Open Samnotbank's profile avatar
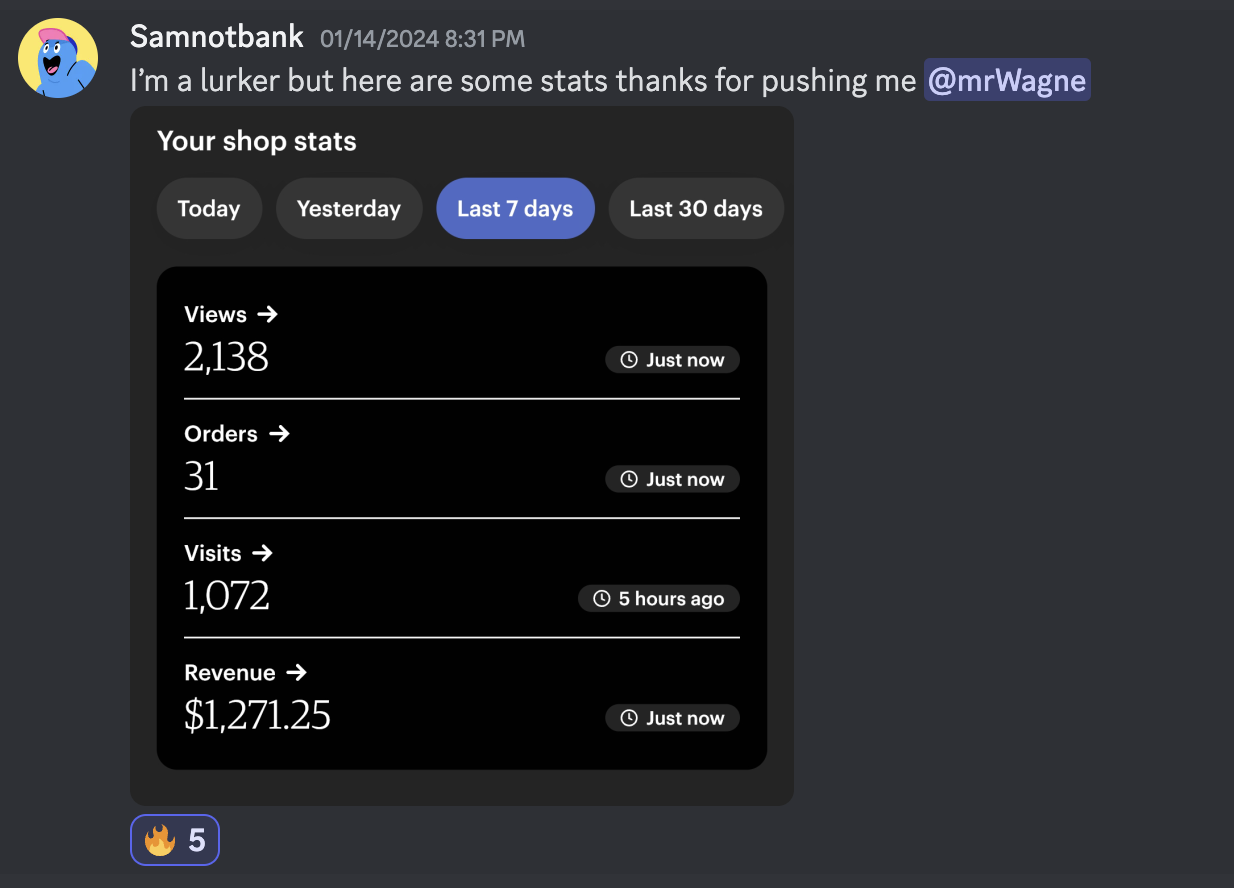The image size is (1234, 888). (x=58, y=59)
